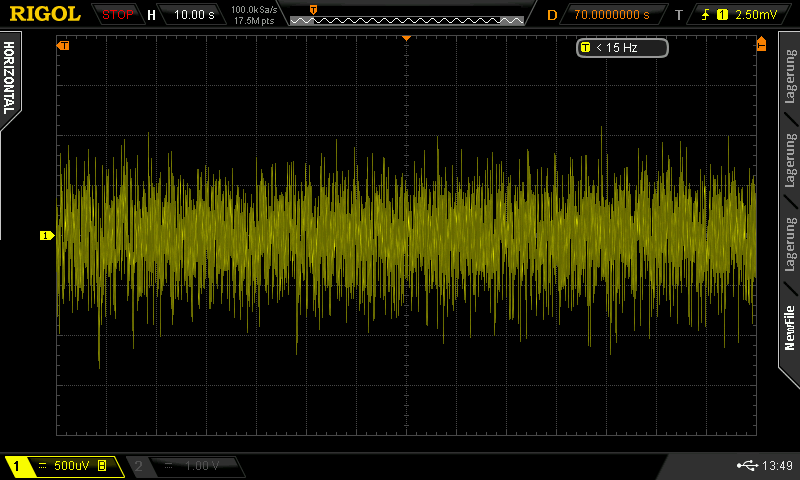The height and width of the screenshot is (480, 800).
Task: Choose the NewFile menu entry
Action: 790,327
